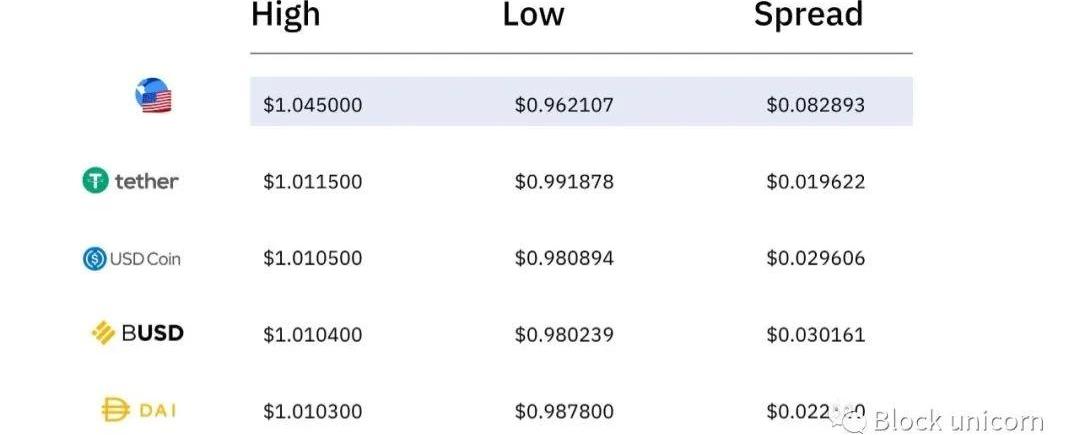
Task: Click DAI's $0.987800 low price
Action: (x=563, y=412)
